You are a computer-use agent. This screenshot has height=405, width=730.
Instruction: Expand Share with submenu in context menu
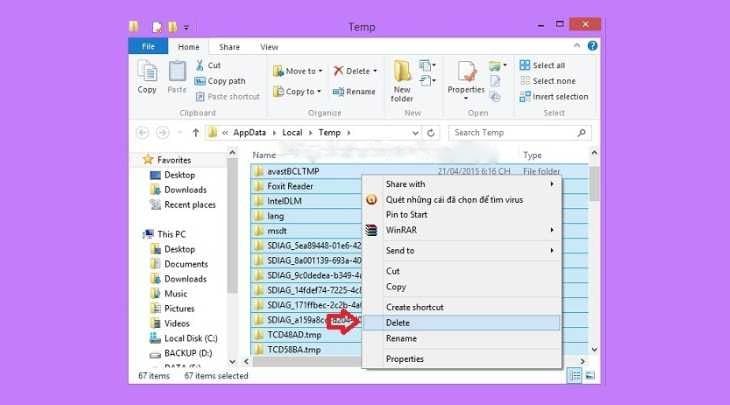point(462,184)
